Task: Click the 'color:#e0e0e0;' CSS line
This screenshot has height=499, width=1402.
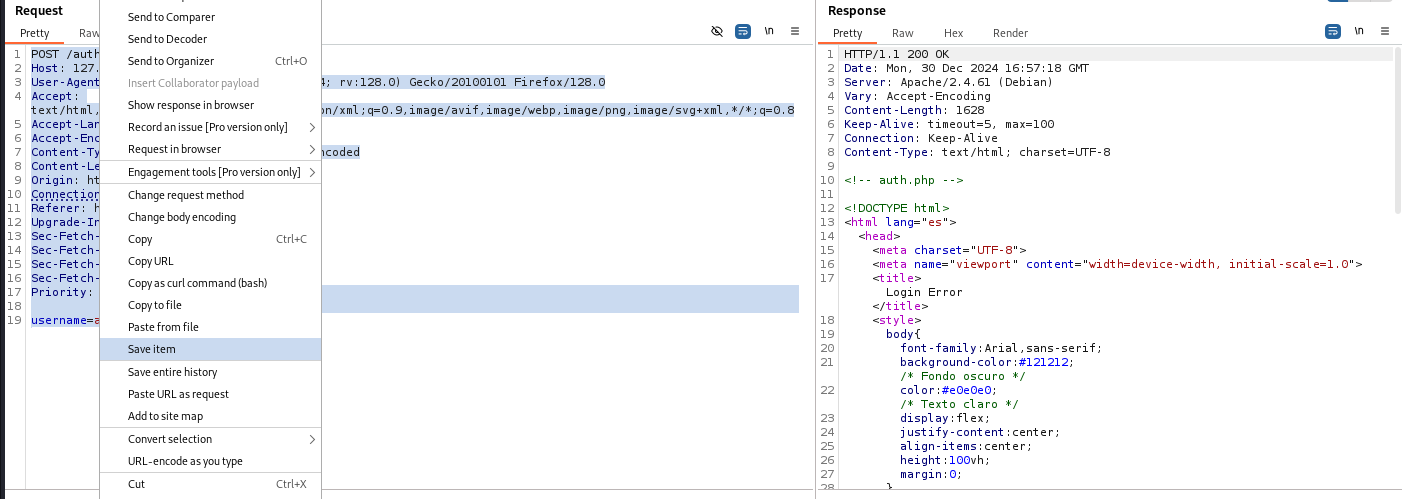Action: [949, 390]
